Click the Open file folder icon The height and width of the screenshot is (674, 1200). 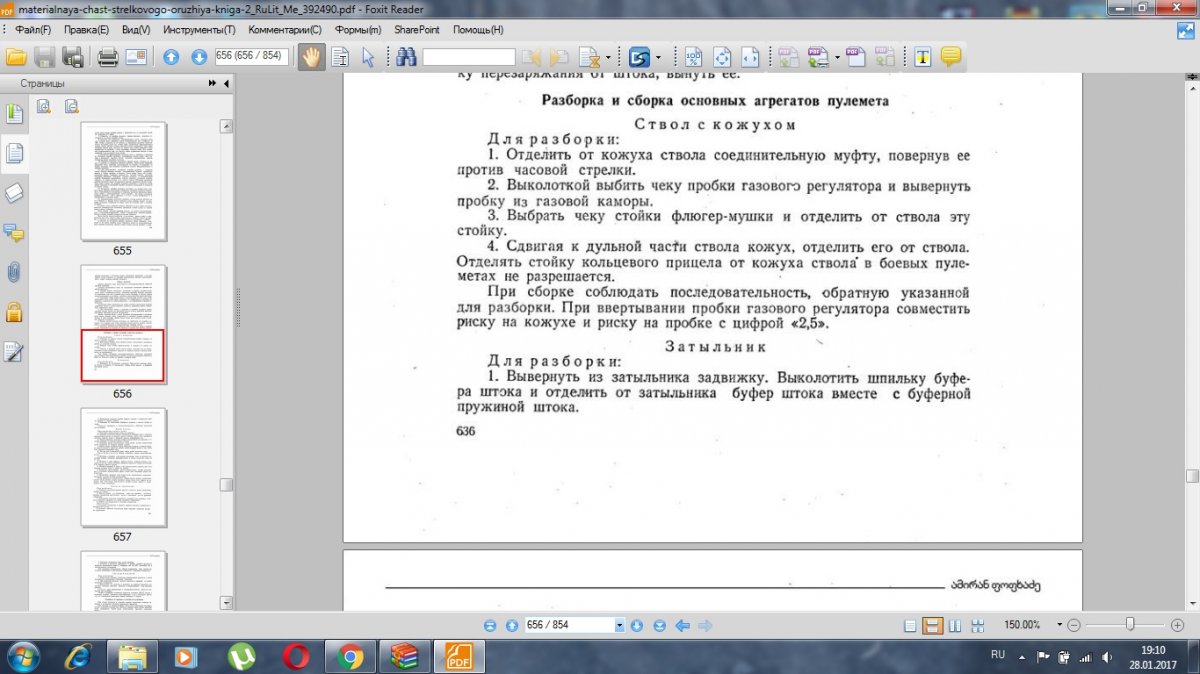click(x=16, y=57)
